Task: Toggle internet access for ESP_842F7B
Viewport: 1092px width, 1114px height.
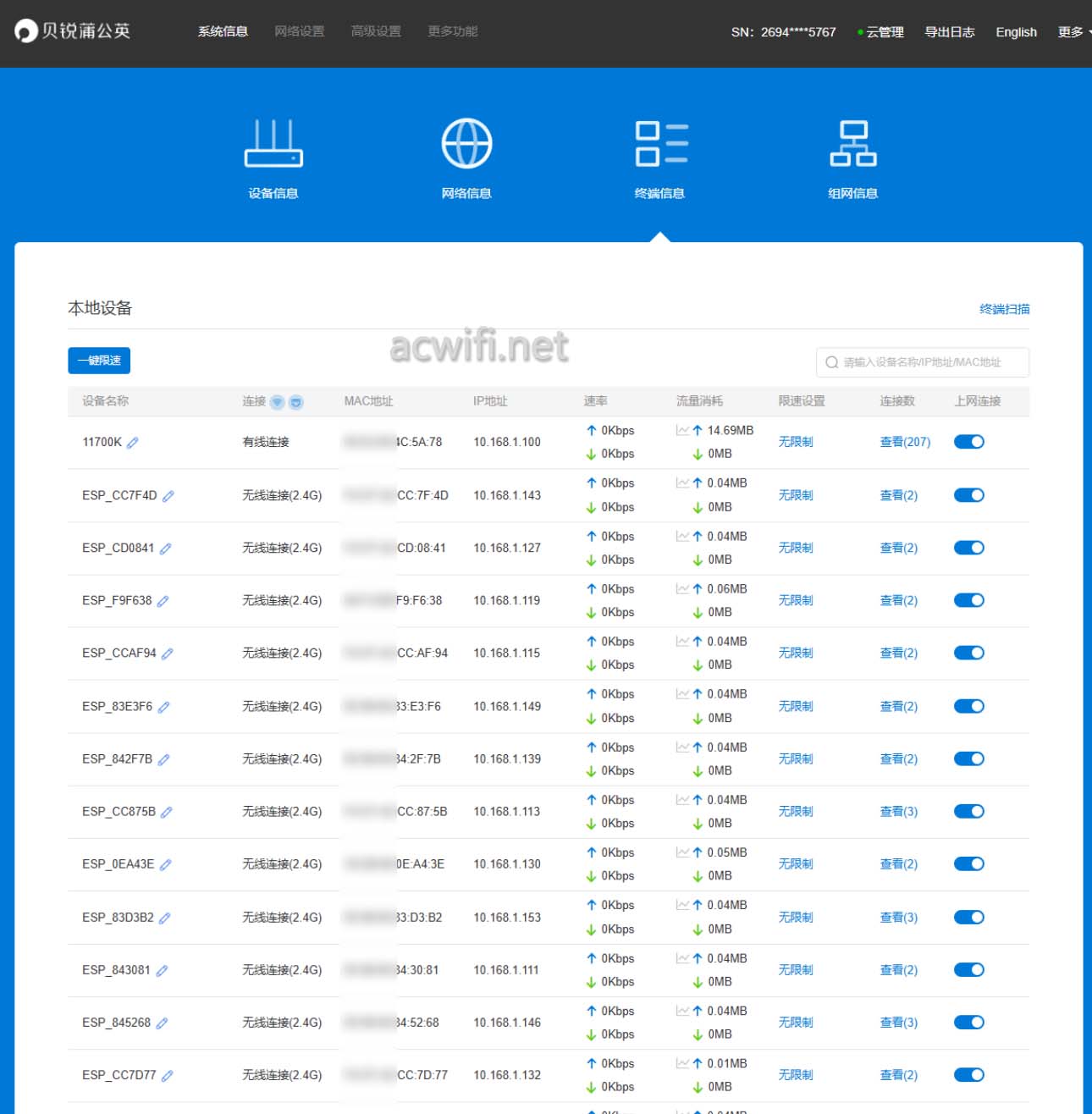Action: [969, 758]
